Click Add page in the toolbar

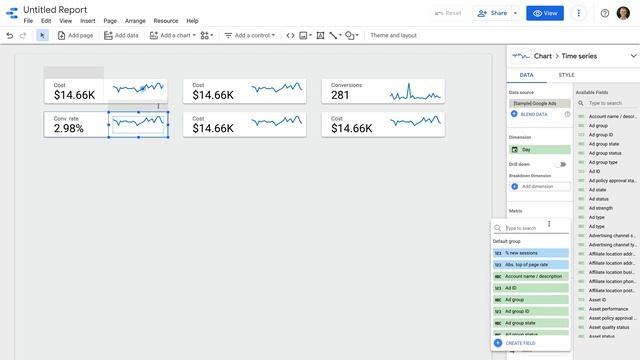pos(76,36)
